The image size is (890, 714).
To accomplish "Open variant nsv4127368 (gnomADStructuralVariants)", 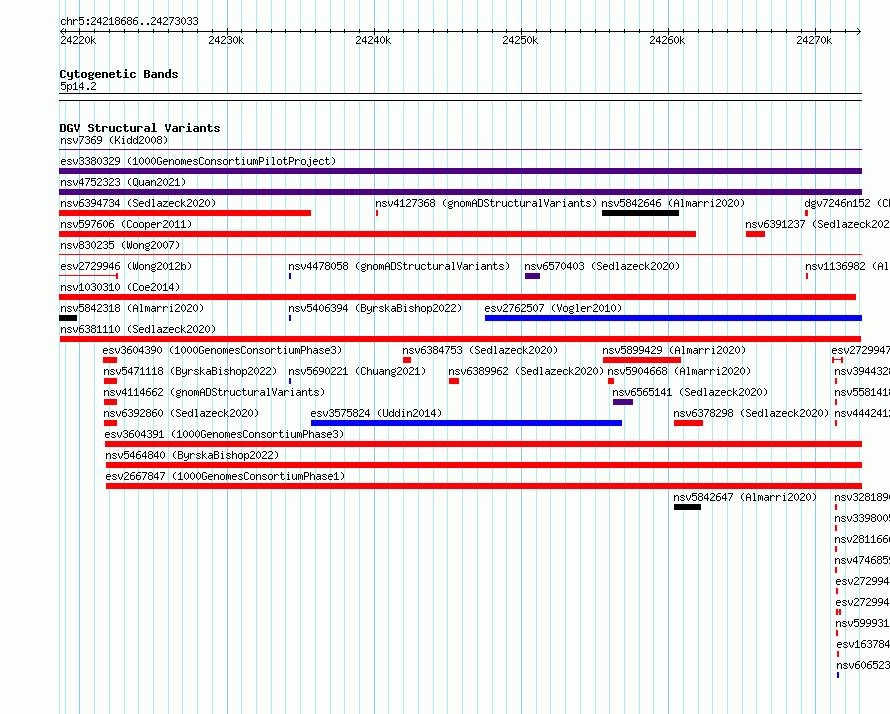I will click(486, 203).
